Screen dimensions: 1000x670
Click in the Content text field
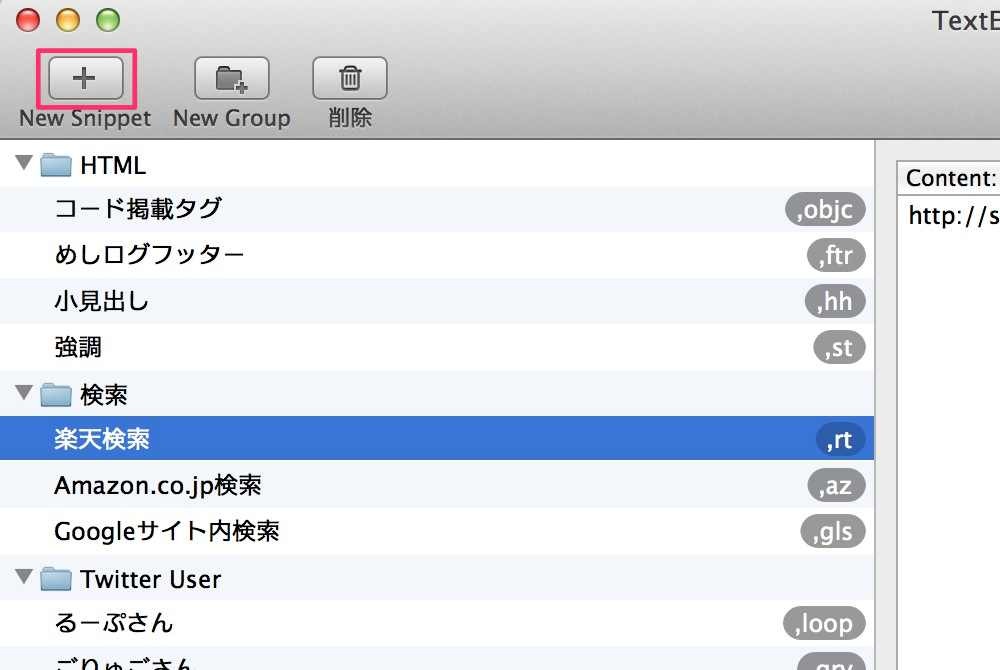coord(948,433)
